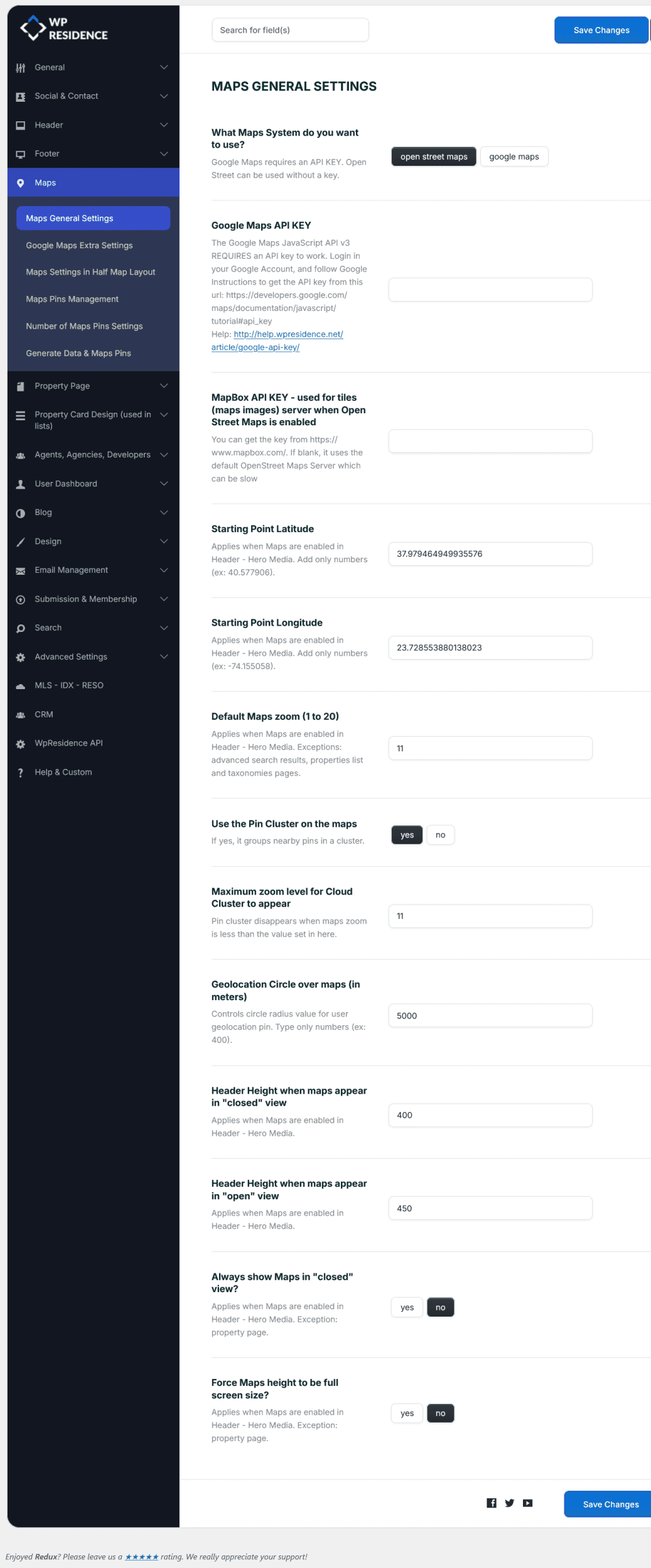Image resolution: width=651 pixels, height=1568 pixels.
Task: Expand the Property Page section arrow
Action: coord(164,386)
